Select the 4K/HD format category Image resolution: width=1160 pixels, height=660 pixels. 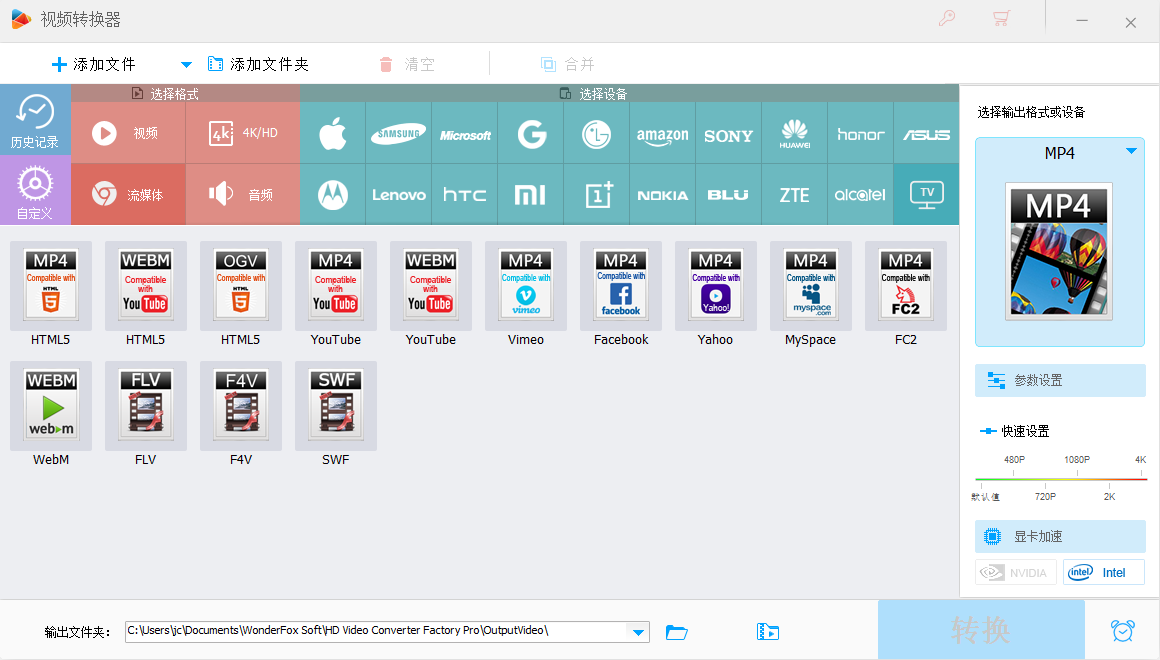[243, 133]
